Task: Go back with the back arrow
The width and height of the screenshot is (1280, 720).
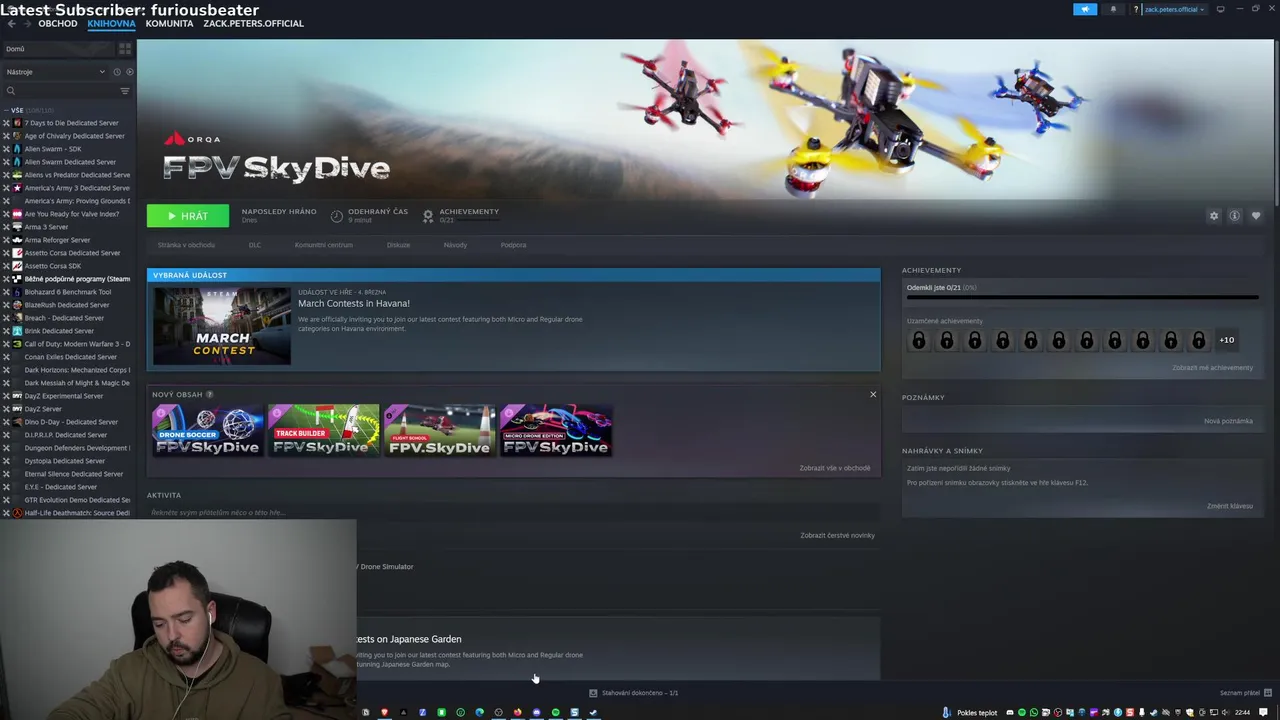Action: (x=11, y=23)
